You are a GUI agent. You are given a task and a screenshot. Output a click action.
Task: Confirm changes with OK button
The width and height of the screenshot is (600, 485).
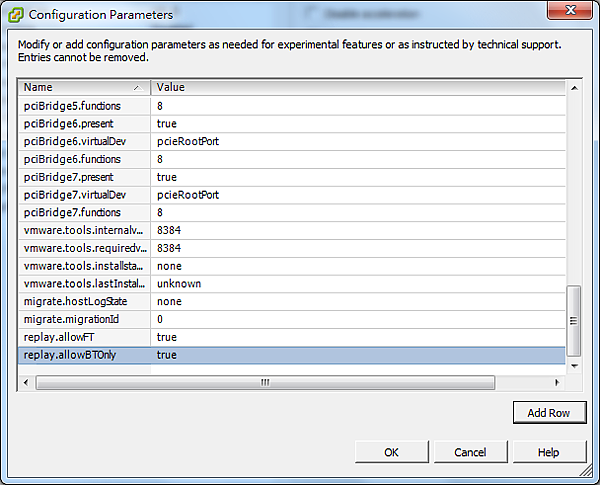(x=391, y=452)
